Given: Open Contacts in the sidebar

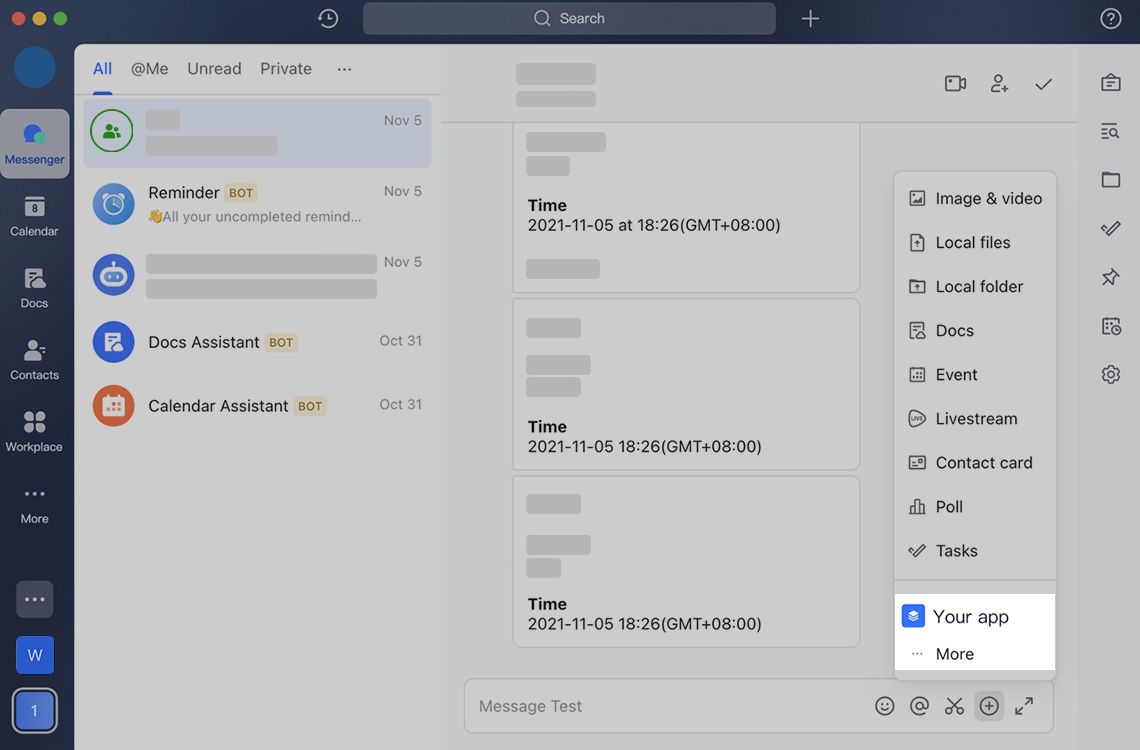Looking at the screenshot, I should 34,360.
